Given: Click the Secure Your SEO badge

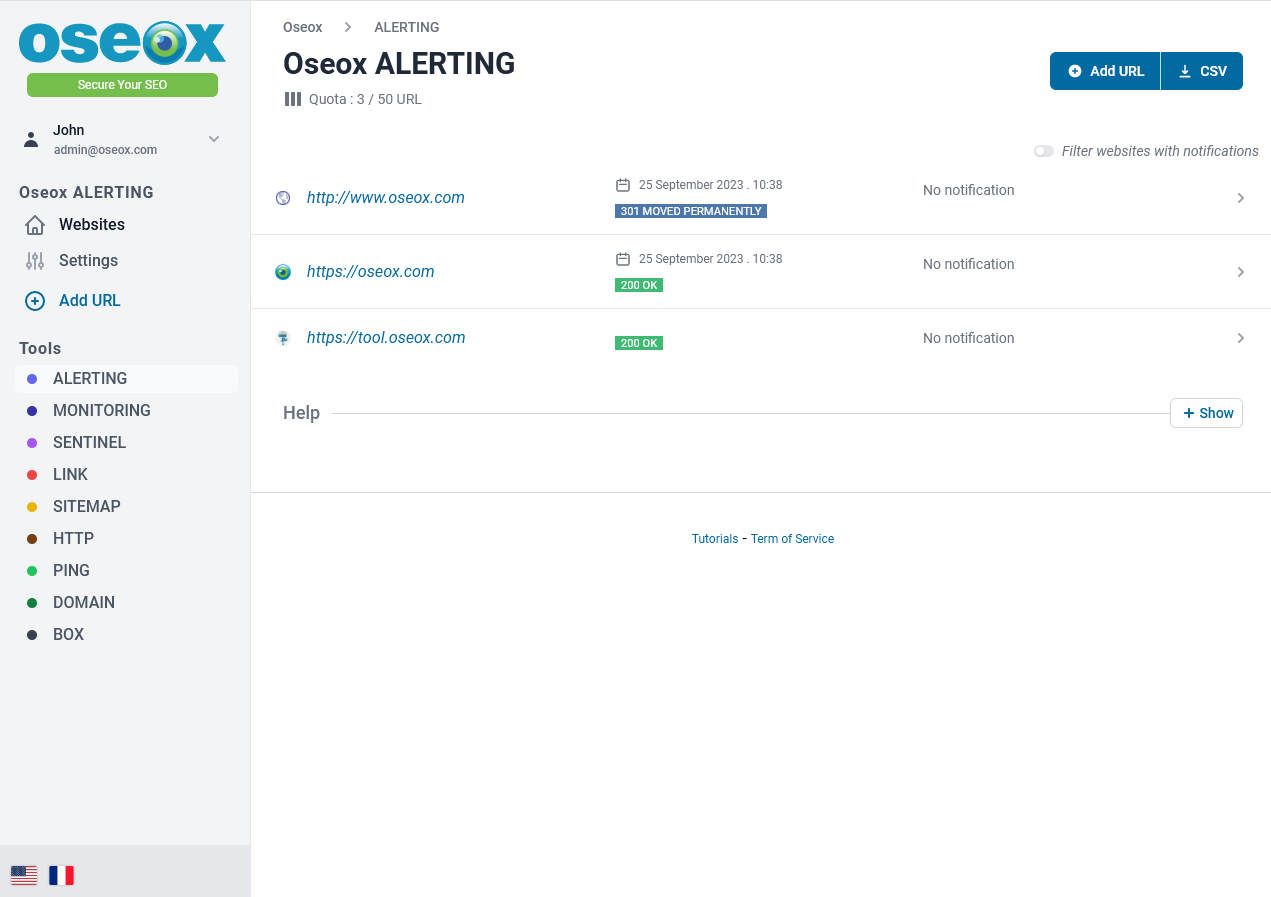Looking at the screenshot, I should point(122,85).
